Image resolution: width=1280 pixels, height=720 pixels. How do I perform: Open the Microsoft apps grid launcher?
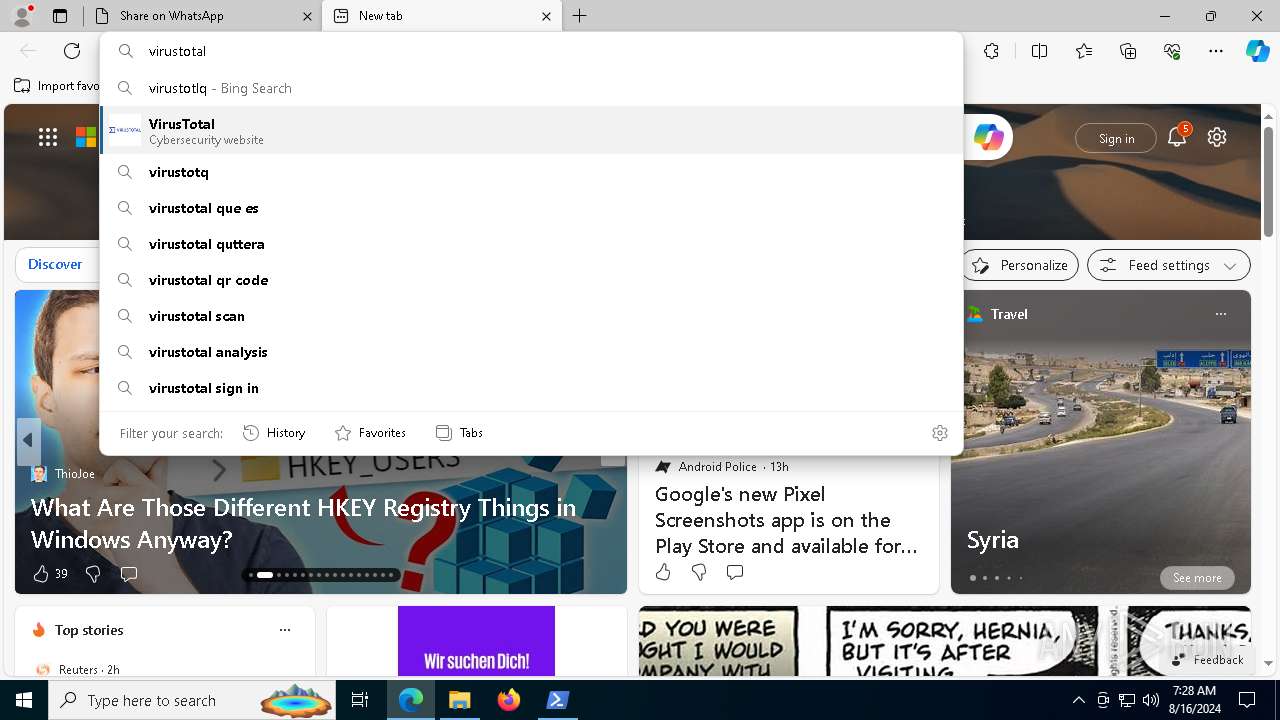48,137
